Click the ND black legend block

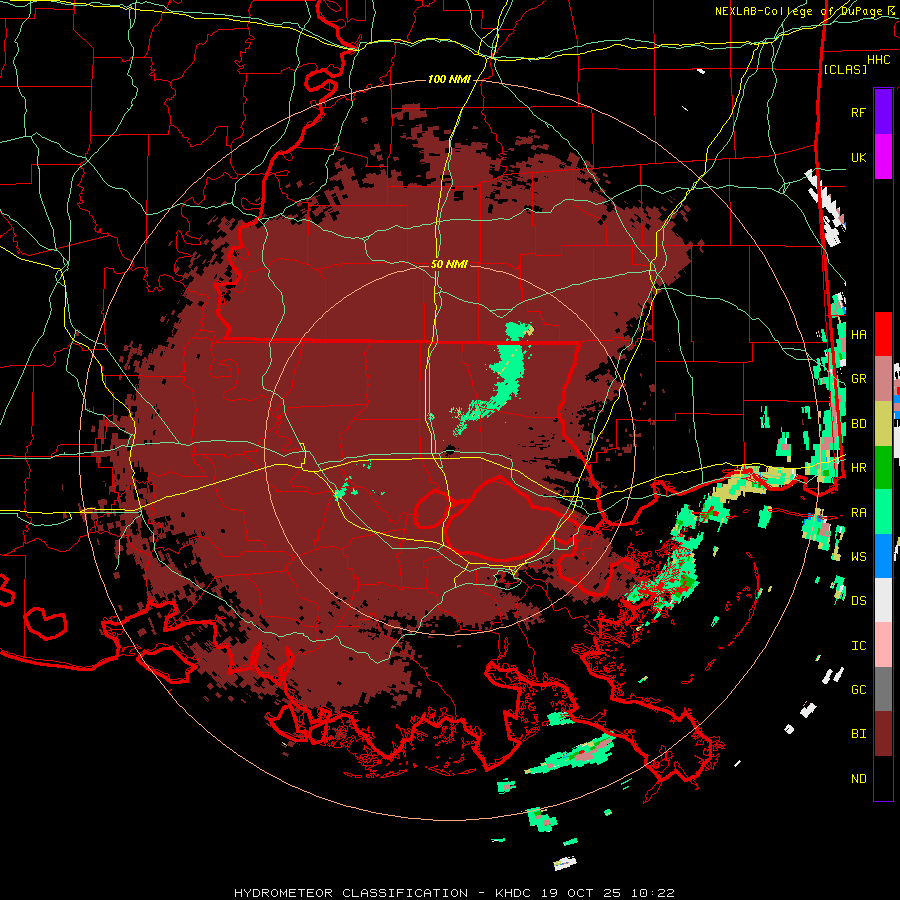tap(883, 778)
